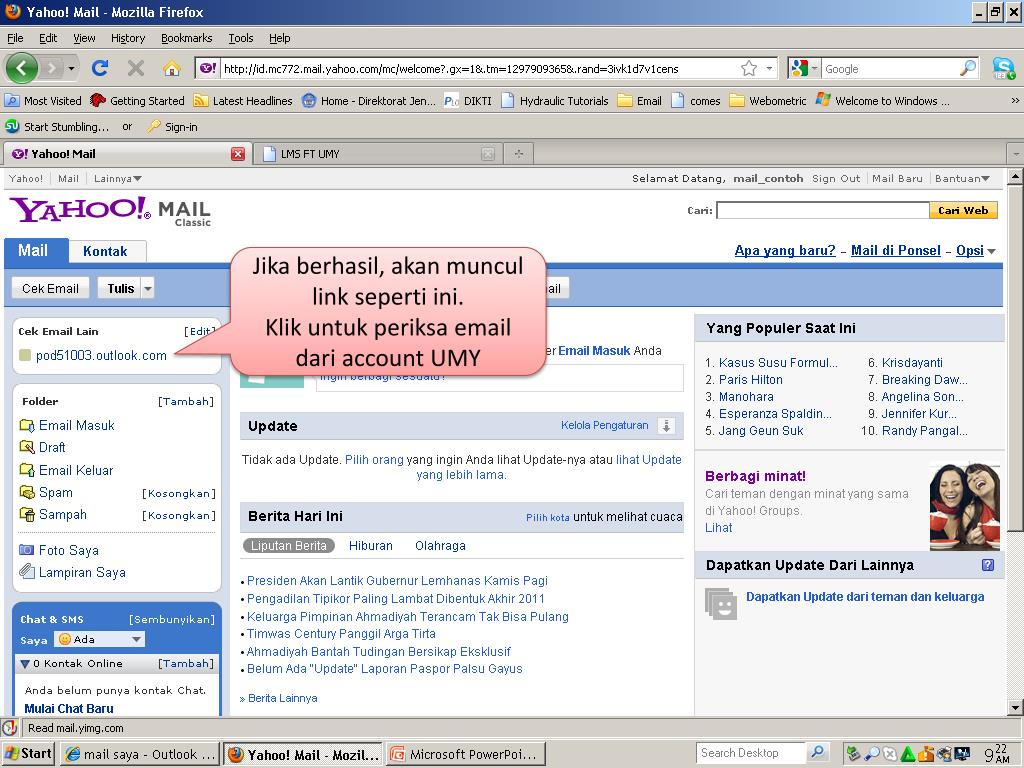Go back with the green arrow button
The width and height of the screenshot is (1024, 768).
(22, 68)
